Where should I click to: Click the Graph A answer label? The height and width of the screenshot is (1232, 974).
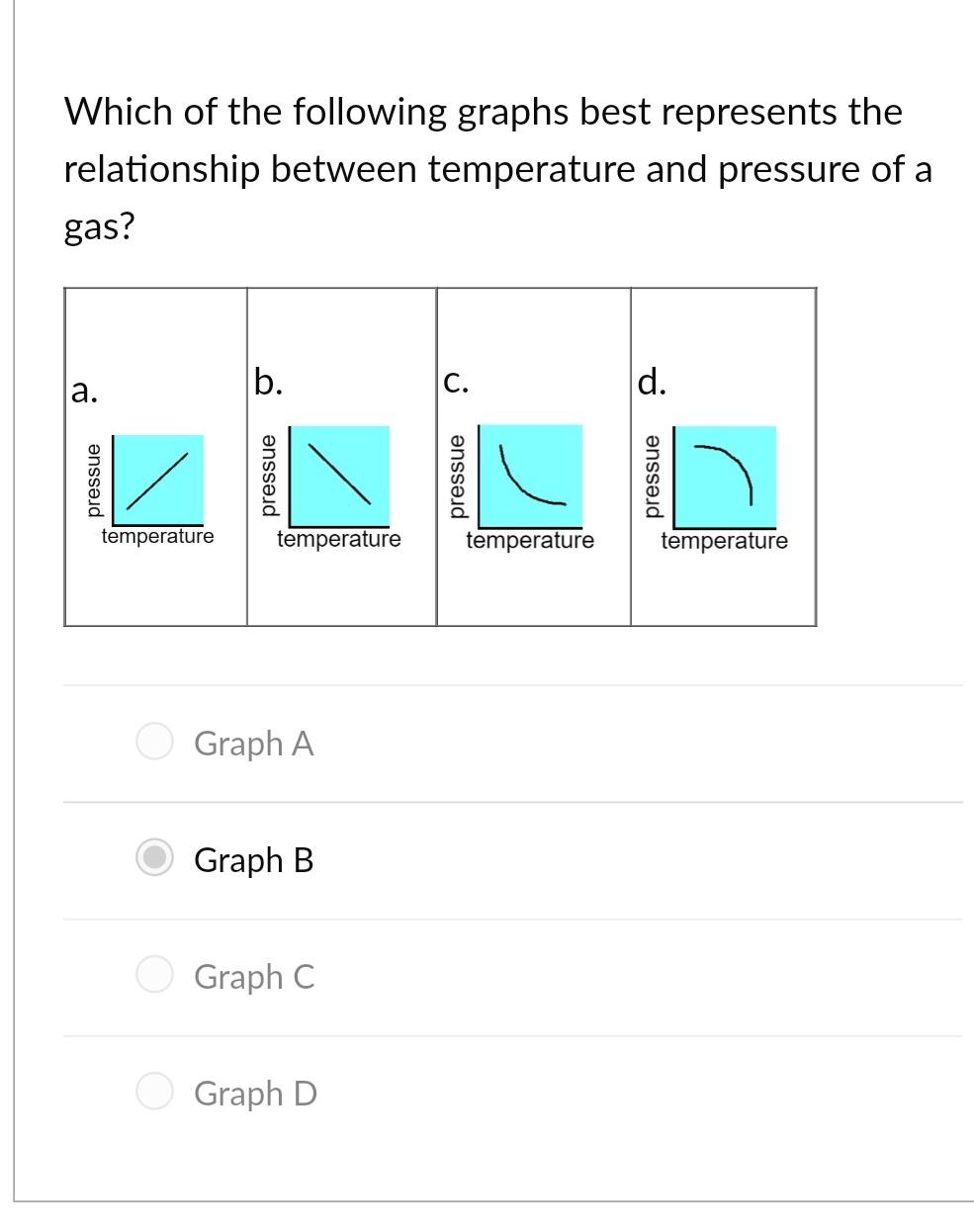pos(254,744)
